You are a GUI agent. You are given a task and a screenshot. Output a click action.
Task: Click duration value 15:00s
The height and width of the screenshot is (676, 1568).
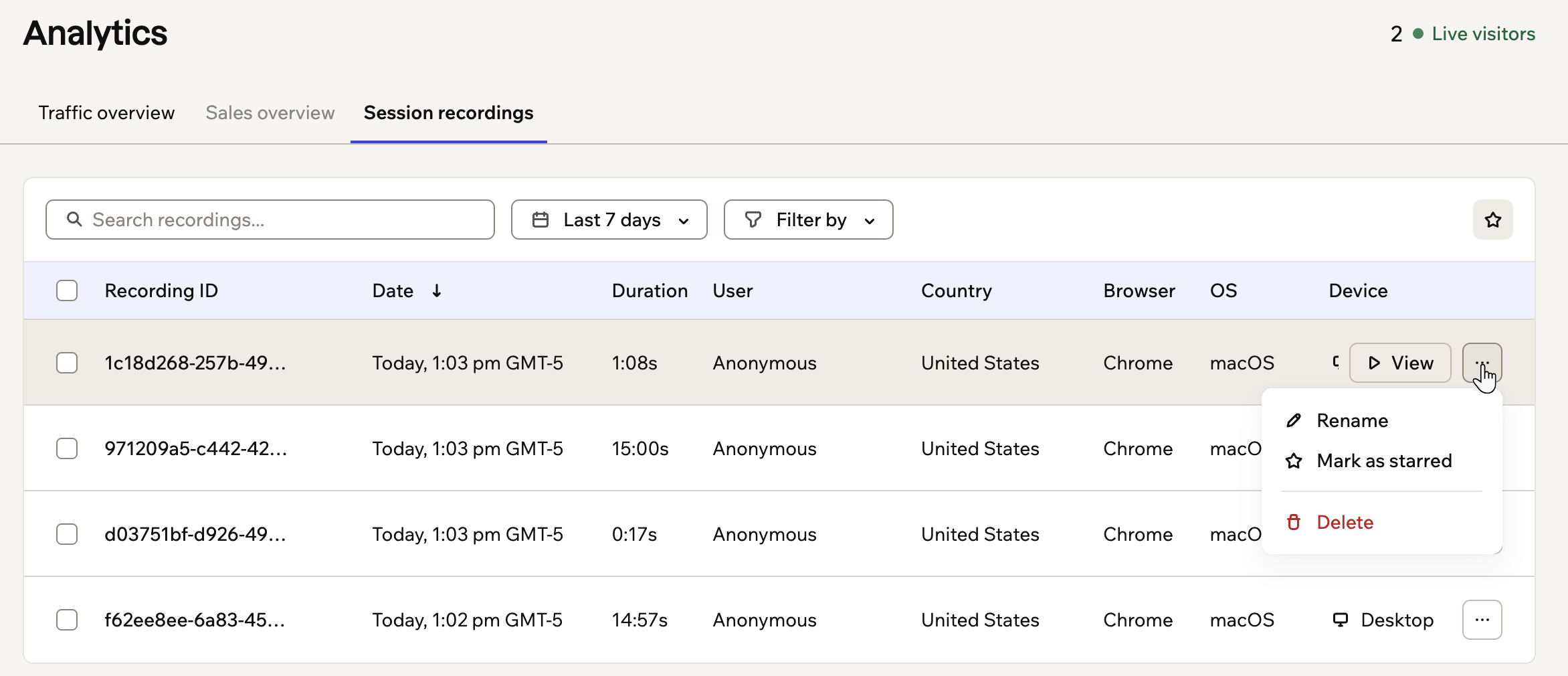click(640, 448)
